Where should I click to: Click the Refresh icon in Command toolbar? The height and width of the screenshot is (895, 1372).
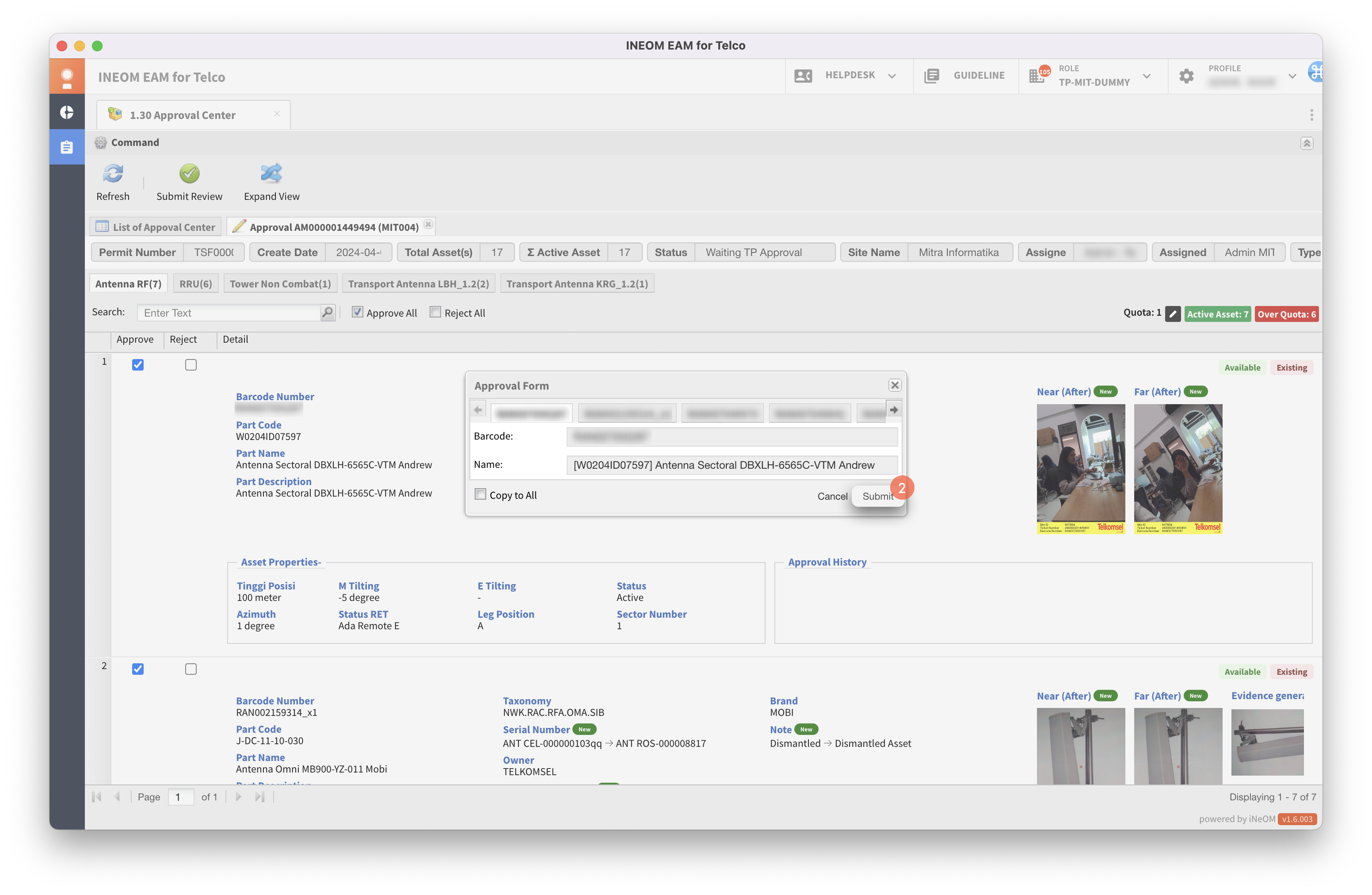113,174
